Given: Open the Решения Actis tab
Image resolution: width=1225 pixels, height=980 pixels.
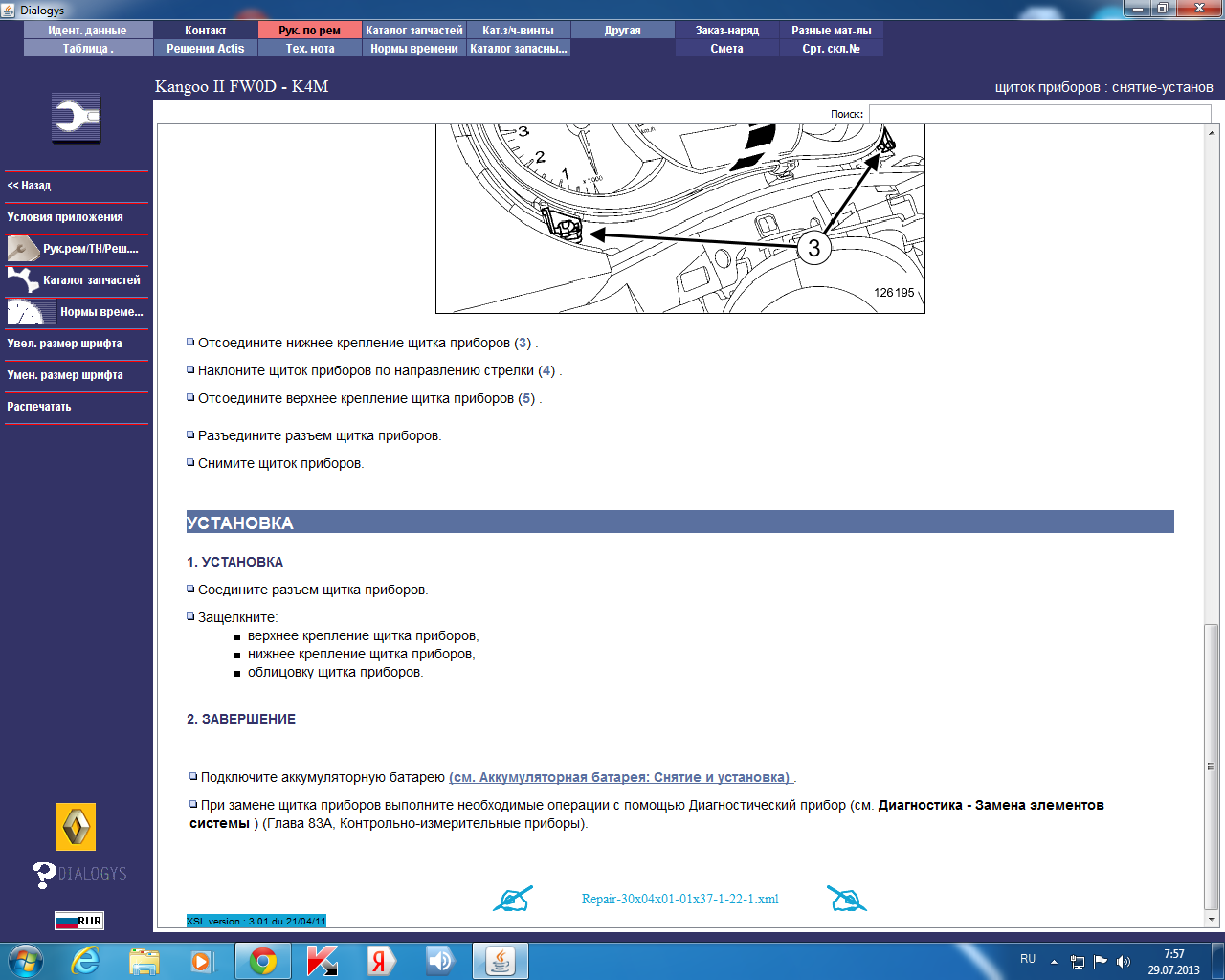Looking at the screenshot, I should 206,49.
